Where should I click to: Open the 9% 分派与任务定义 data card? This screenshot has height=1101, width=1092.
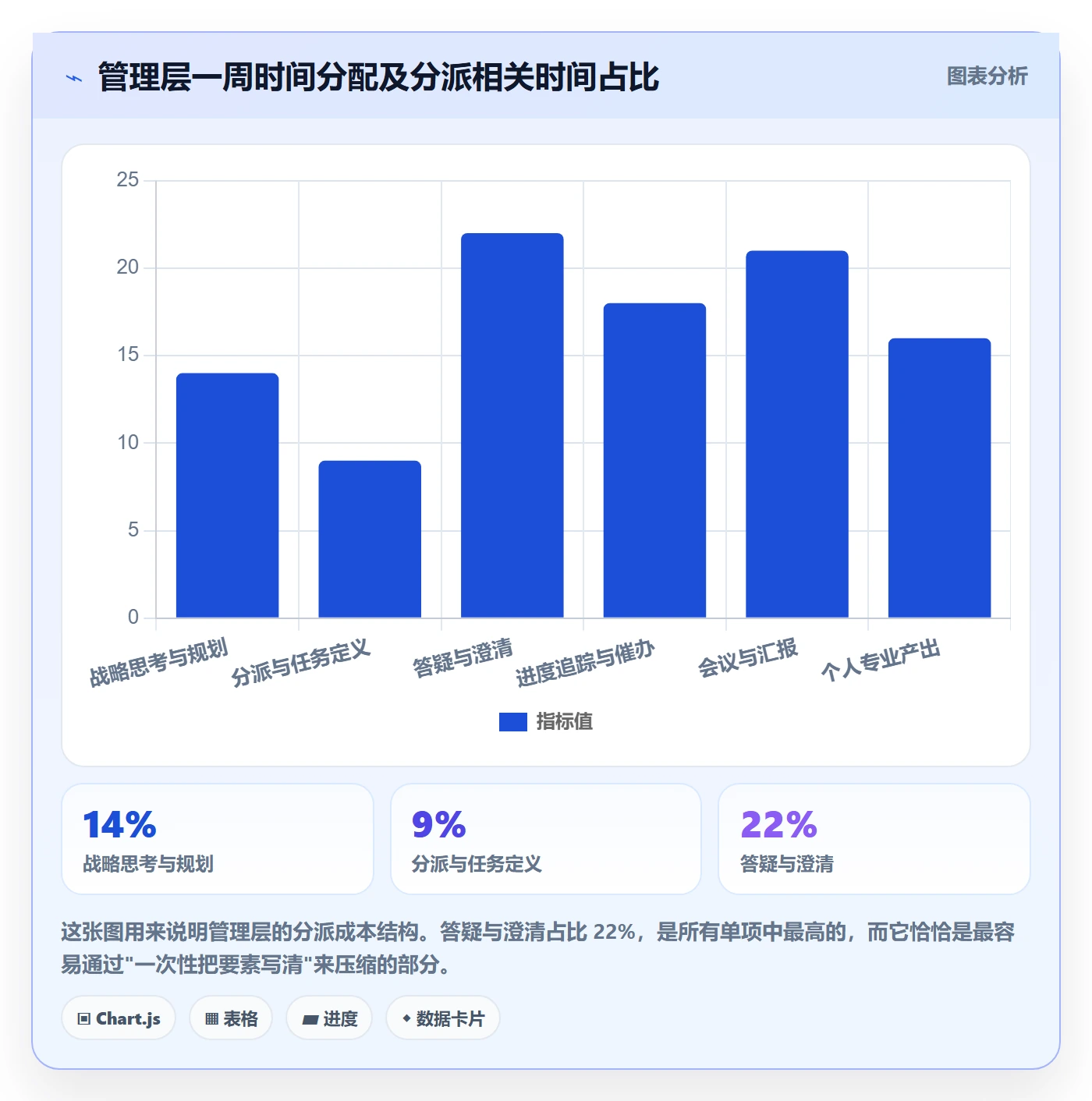(546, 839)
